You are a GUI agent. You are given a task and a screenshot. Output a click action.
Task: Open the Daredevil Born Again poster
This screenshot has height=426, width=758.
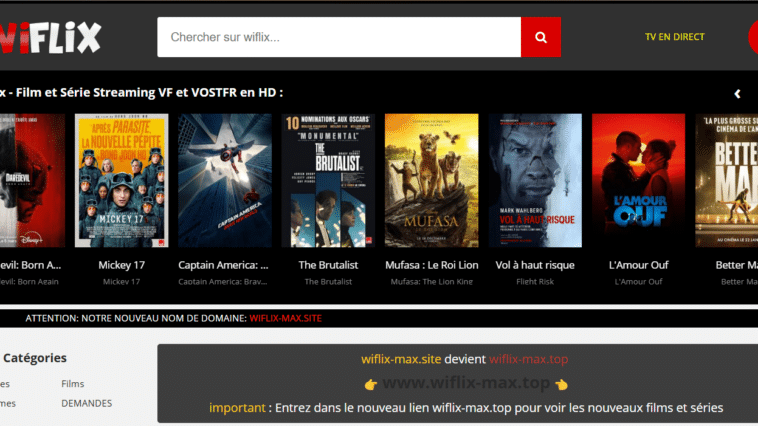pyautogui.click(x=32, y=180)
